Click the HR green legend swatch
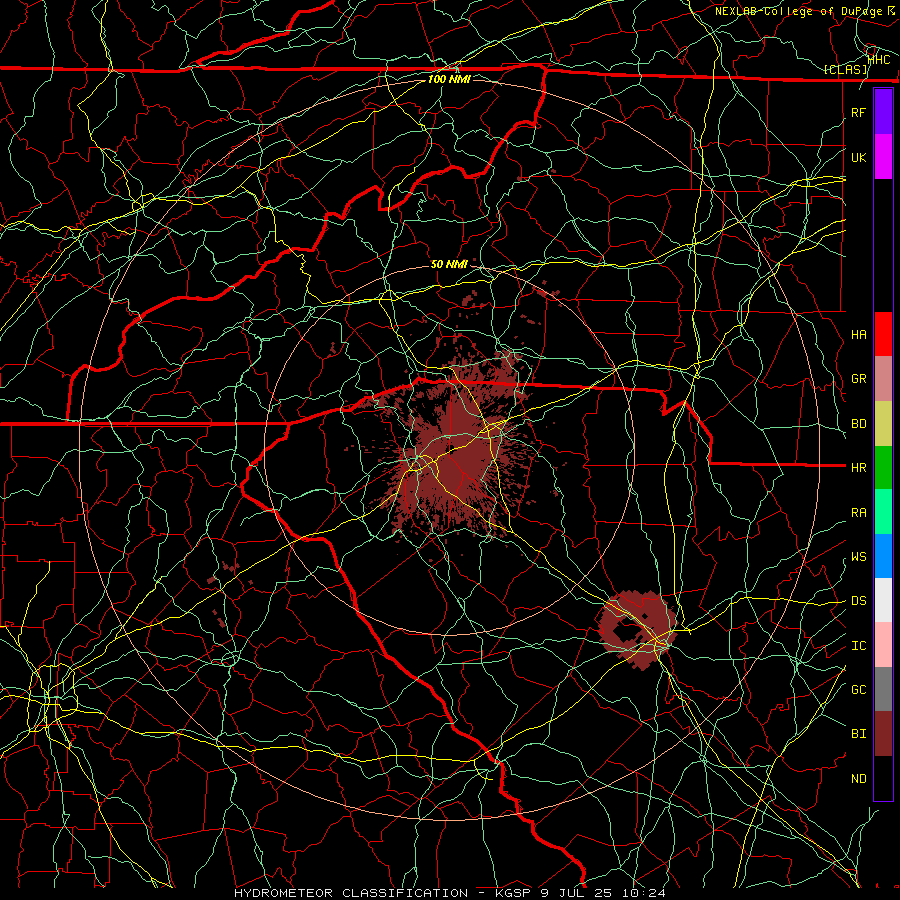Image resolution: width=900 pixels, height=900 pixels. [x=883, y=467]
